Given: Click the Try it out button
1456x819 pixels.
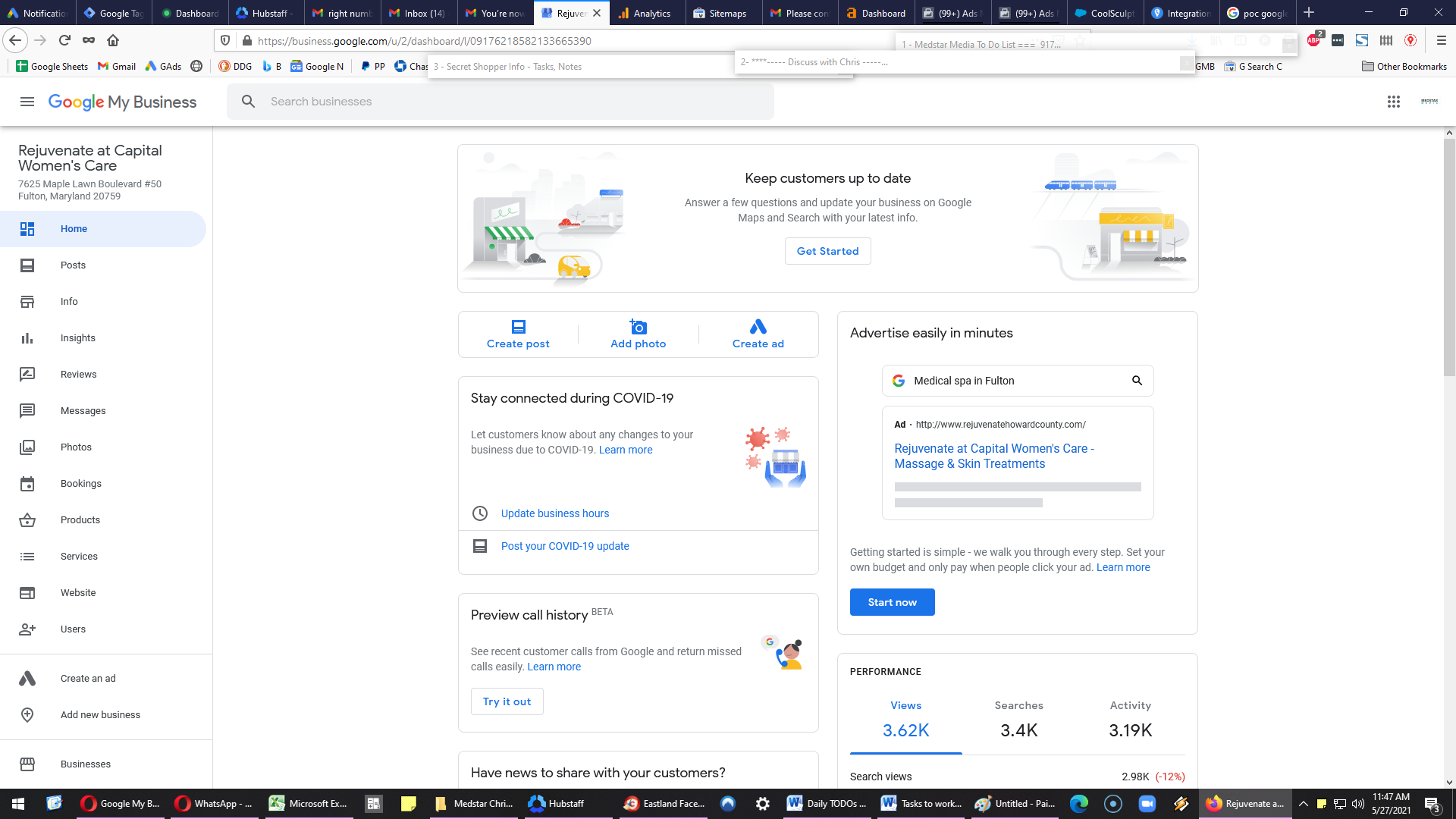Looking at the screenshot, I should tap(507, 701).
